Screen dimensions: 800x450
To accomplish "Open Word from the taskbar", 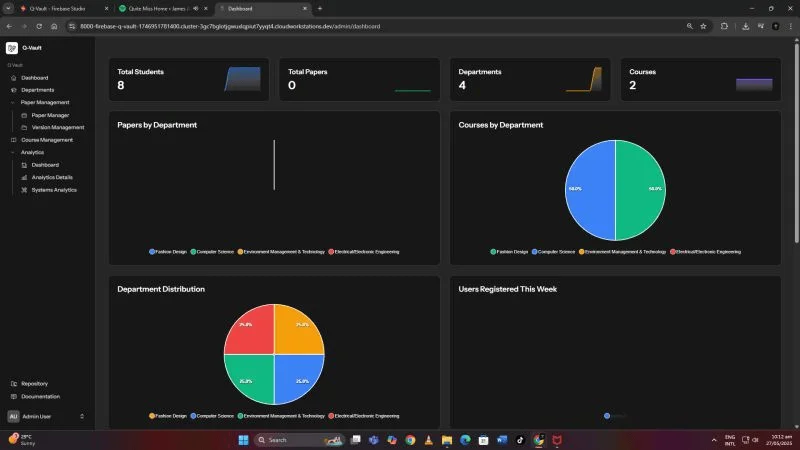I will tap(502, 440).
